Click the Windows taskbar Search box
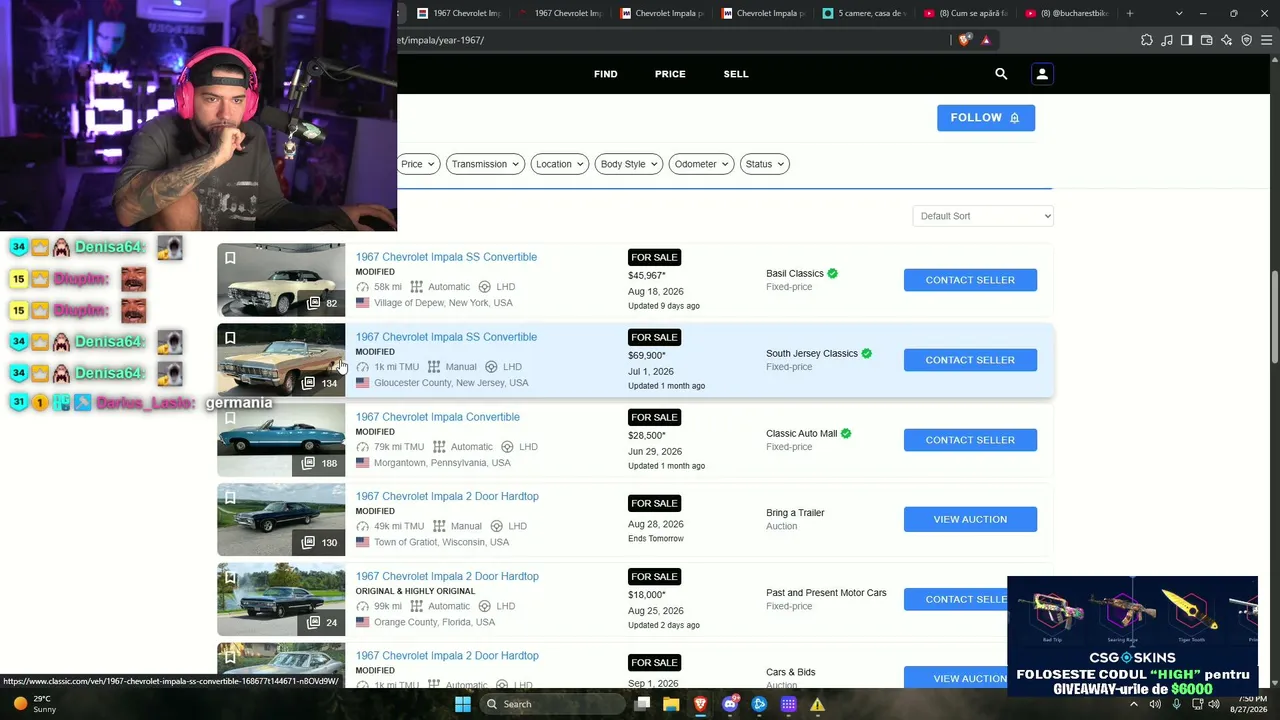The image size is (1280, 720). pyautogui.click(x=552, y=704)
